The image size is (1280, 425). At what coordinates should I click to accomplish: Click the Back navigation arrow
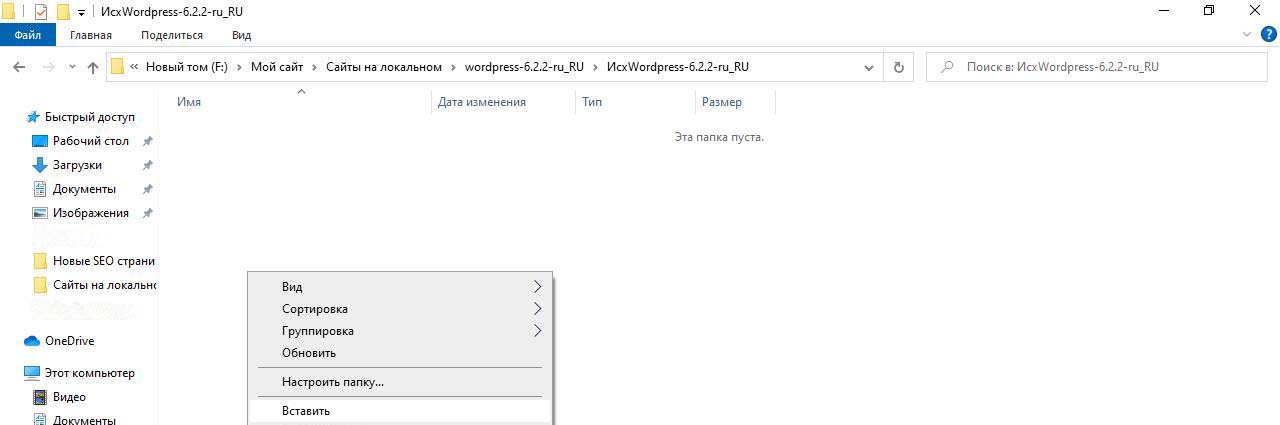point(19,67)
